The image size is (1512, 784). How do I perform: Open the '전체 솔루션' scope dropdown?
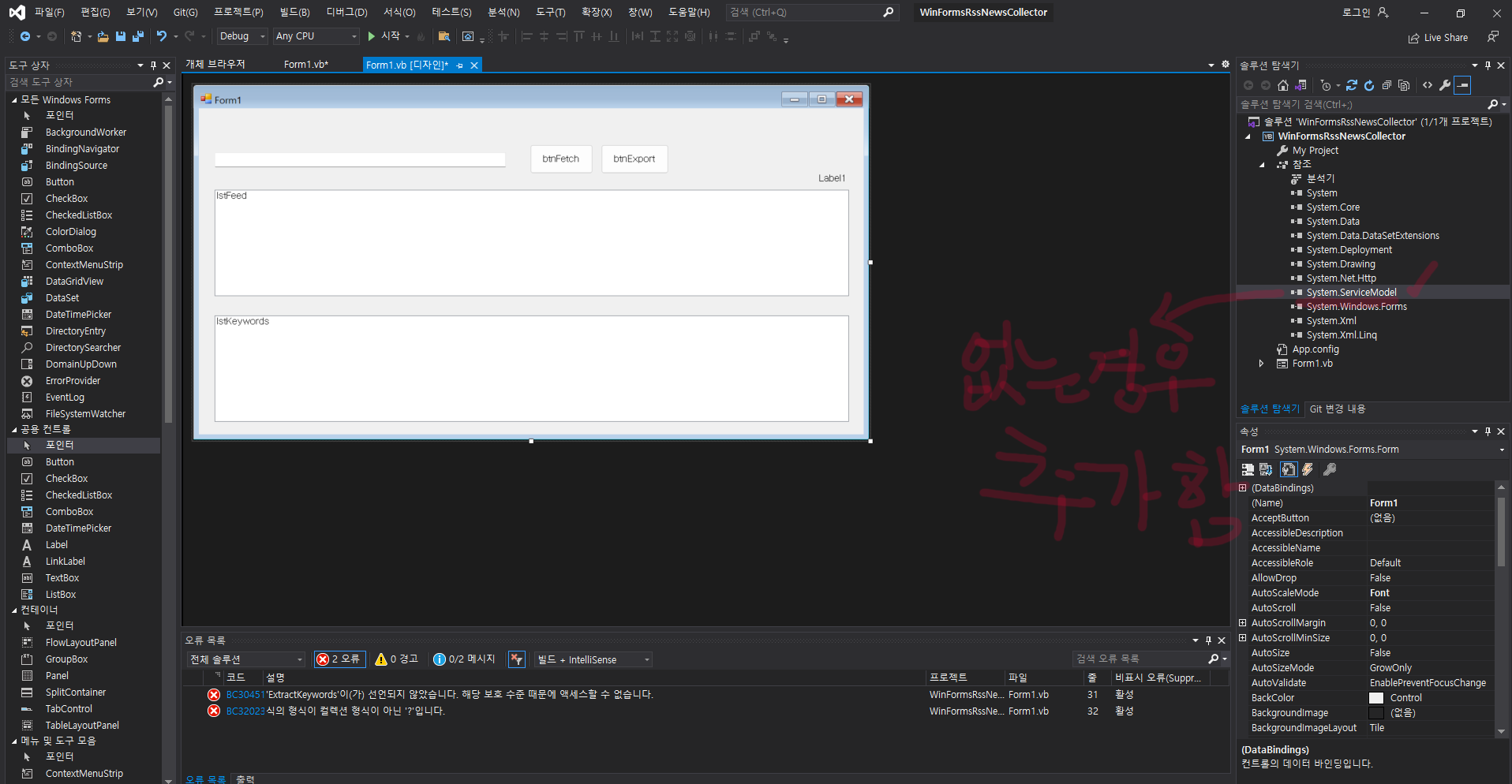246,659
